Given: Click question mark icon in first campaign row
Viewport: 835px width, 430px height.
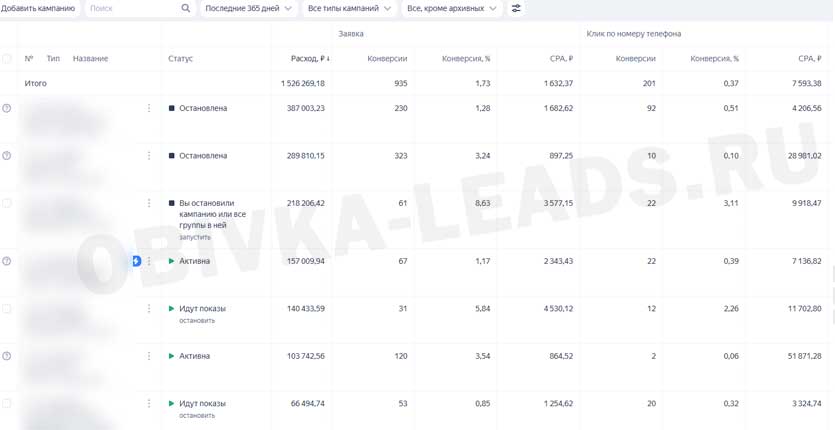Looking at the screenshot, I should click(7, 108).
